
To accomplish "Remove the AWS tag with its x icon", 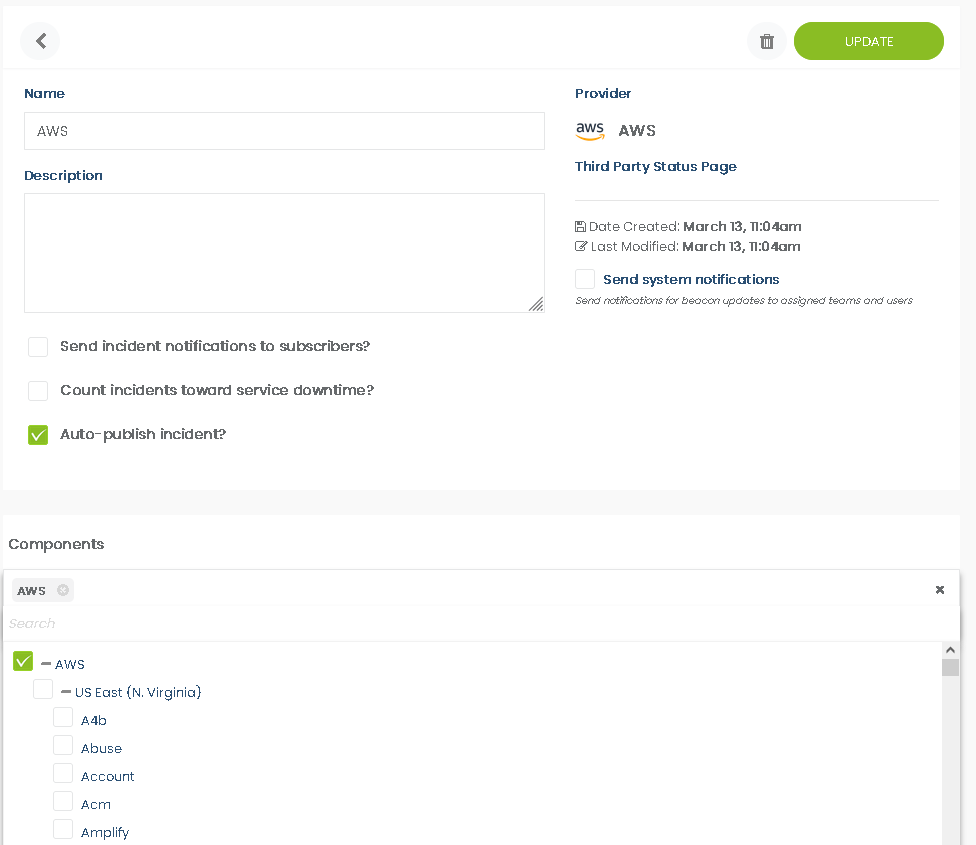I will (x=63, y=590).
